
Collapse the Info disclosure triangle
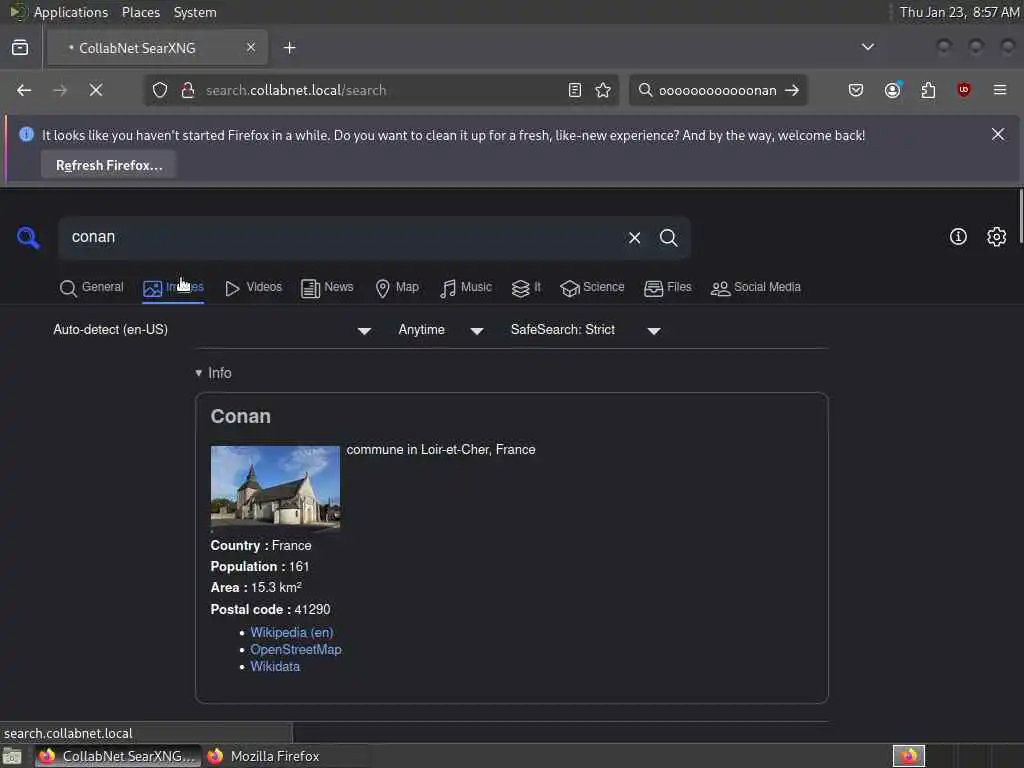tap(199, 373)
